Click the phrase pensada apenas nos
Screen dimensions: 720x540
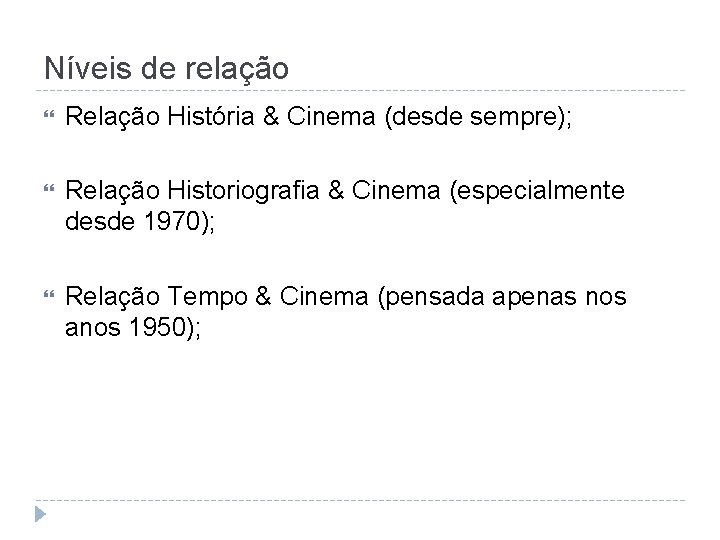click(x=503, y=298)
